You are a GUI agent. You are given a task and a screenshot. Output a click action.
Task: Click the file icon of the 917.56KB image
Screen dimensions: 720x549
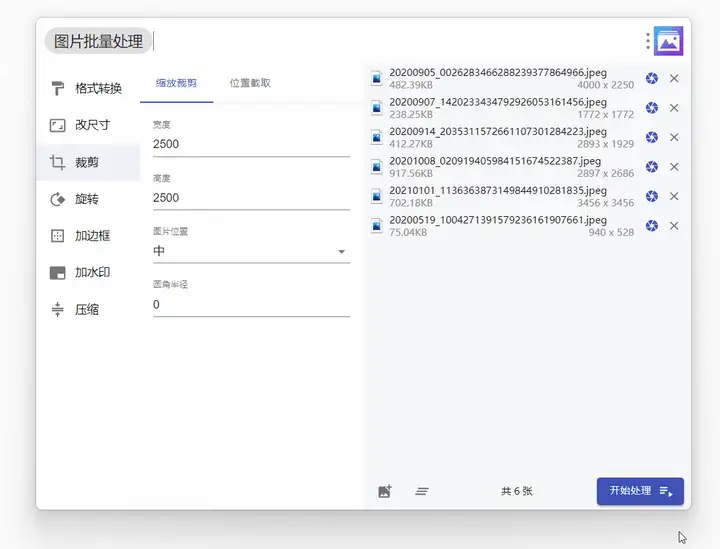377,167
